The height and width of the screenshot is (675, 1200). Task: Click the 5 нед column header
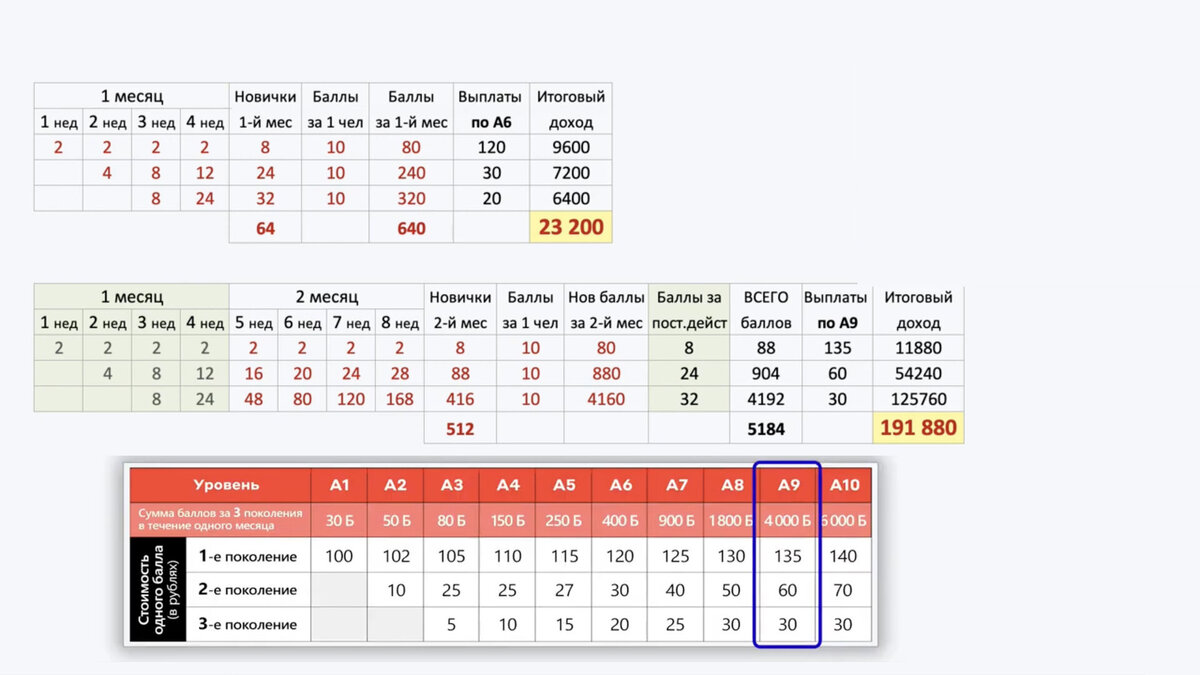click(x=253, y=323)
